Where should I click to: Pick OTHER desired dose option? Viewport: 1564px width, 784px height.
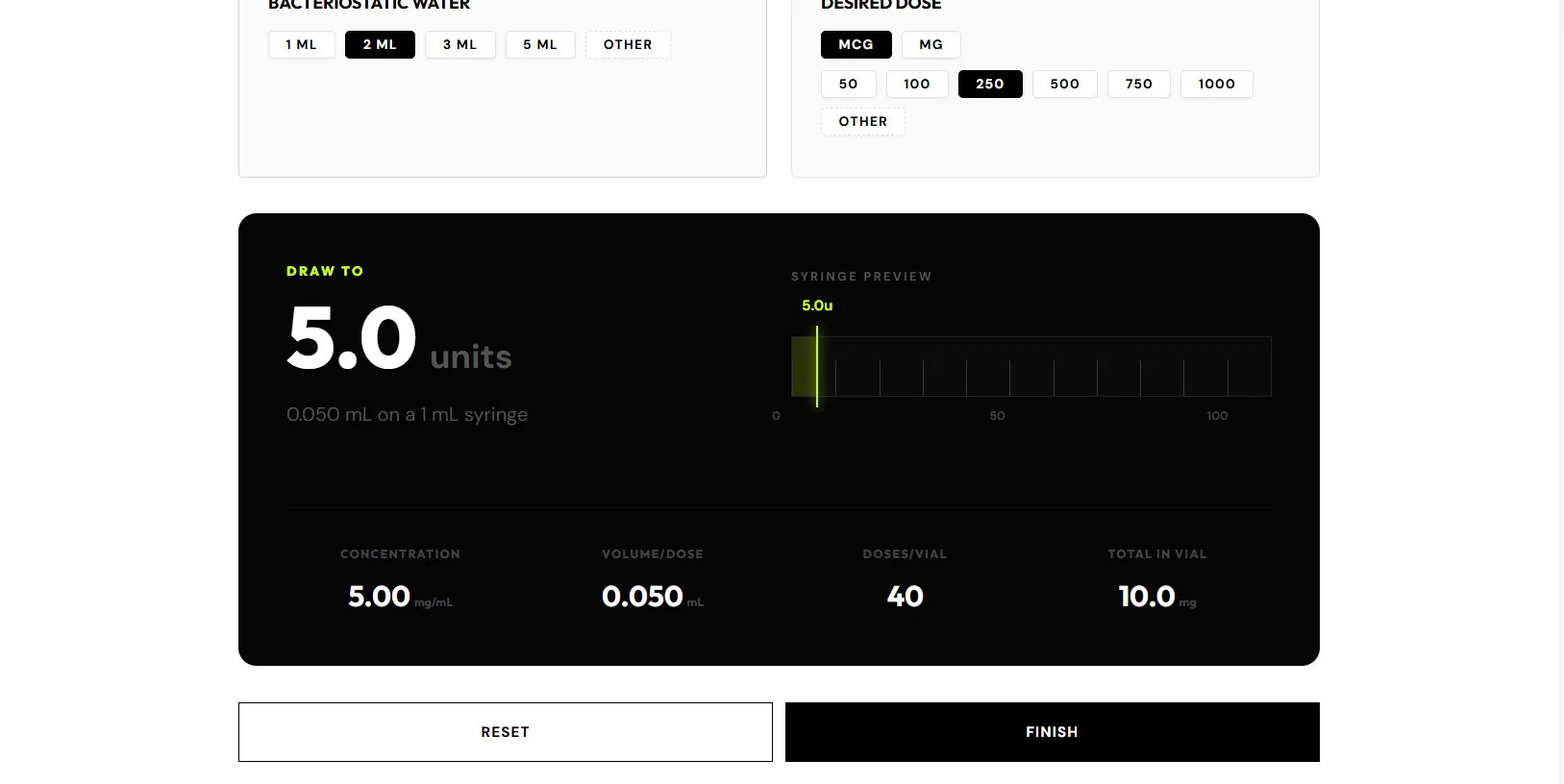coord(862,122)
